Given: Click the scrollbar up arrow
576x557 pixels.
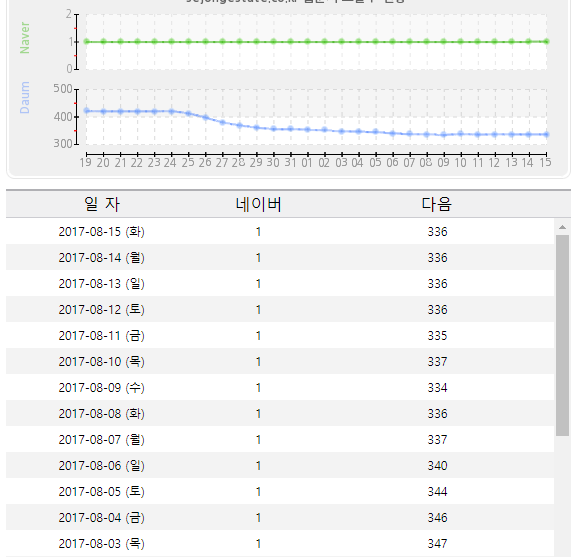Looking at the screenshot, I should pos(562,227).
